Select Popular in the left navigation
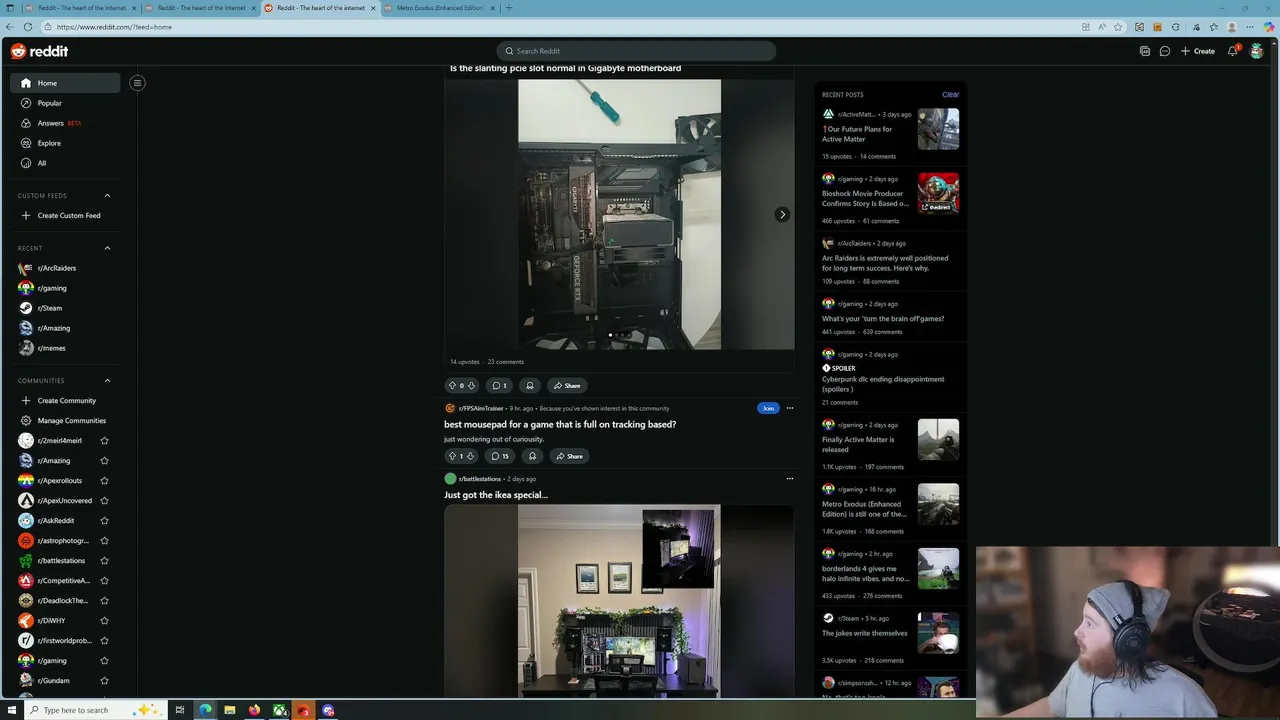 point(66,103)
